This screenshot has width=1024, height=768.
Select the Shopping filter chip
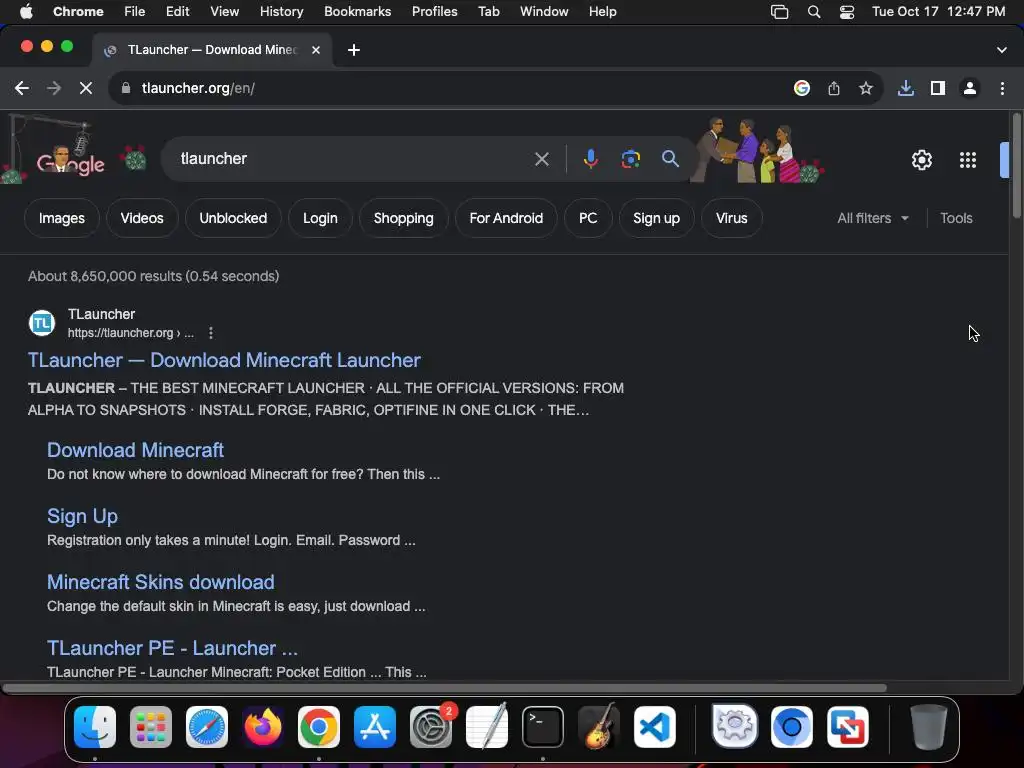(404, 218)
